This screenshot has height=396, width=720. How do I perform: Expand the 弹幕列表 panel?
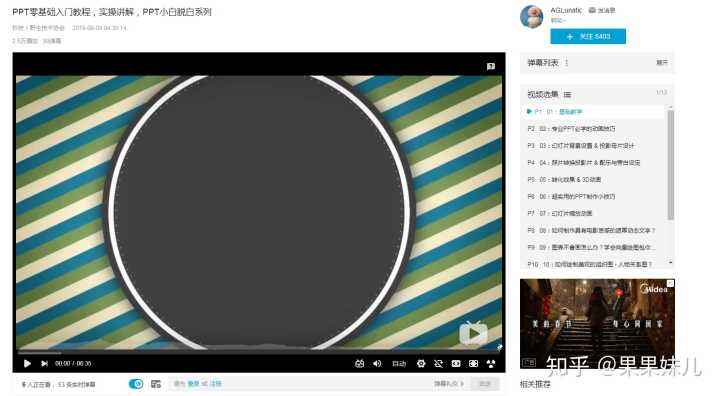click(662, 62)
